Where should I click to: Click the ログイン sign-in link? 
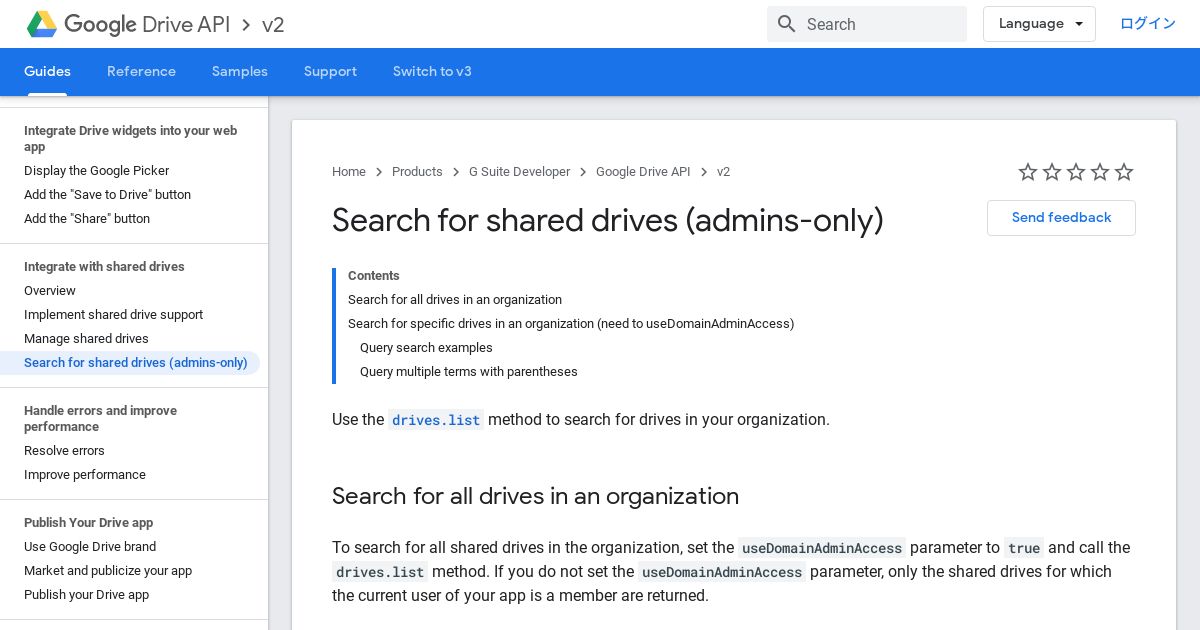click(1147, 24)
